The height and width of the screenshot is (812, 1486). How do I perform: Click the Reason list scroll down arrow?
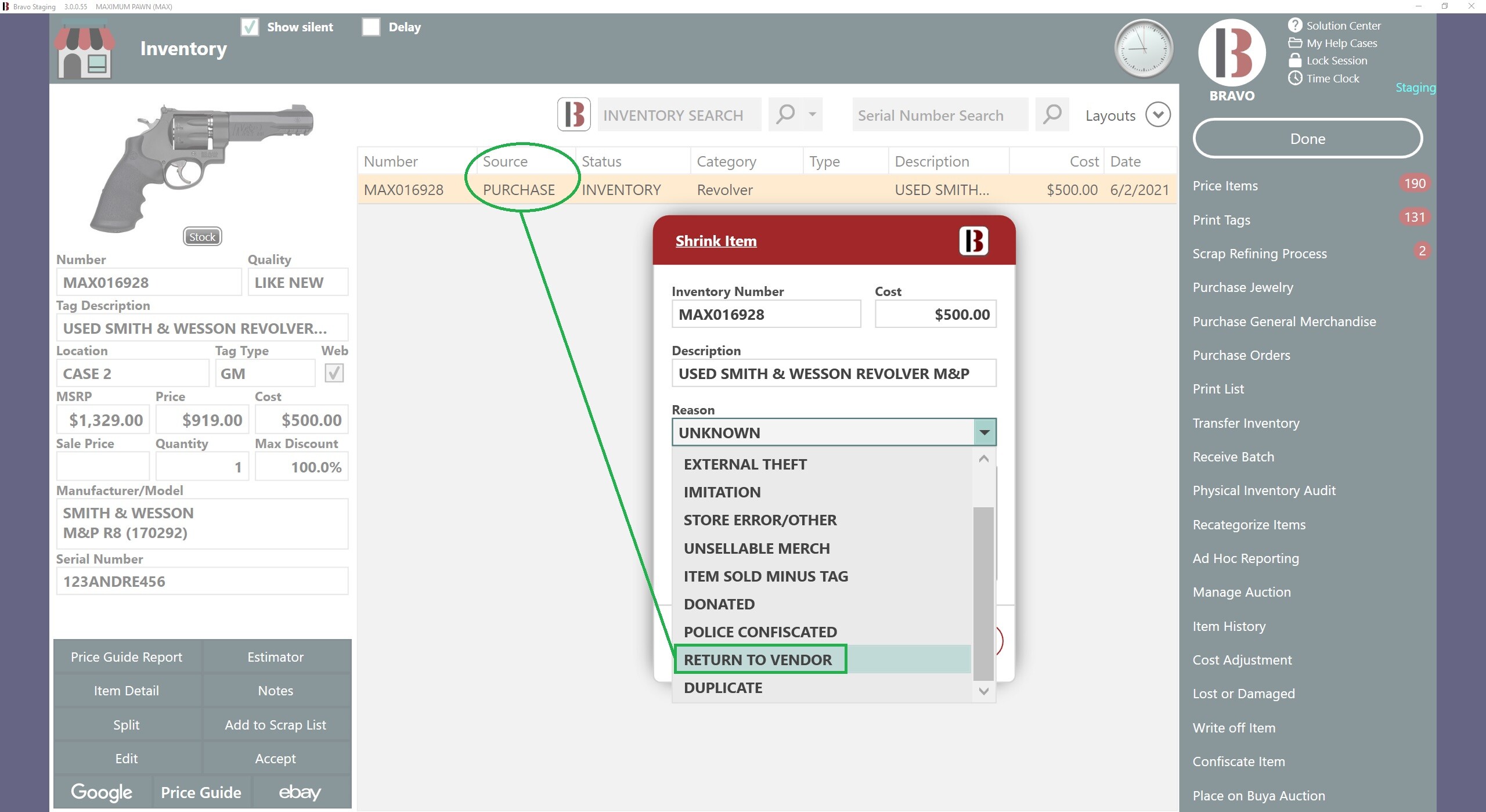click(x=983, y=691)
